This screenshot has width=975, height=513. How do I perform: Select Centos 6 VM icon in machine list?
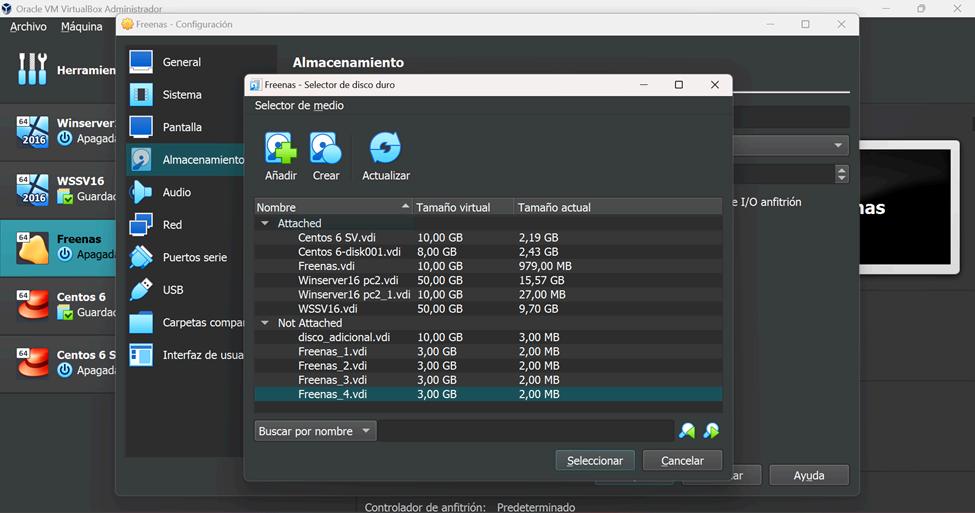[x=32, y=305]
